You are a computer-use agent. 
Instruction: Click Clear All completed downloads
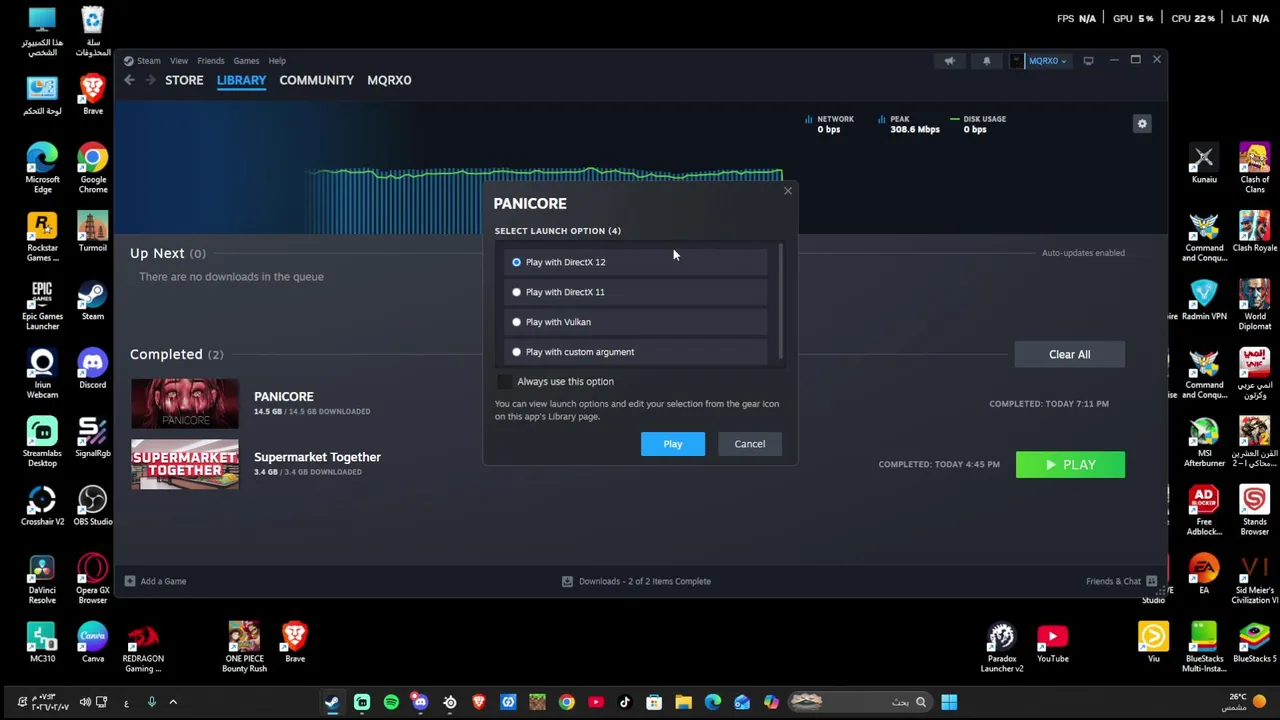[x=1070, y=354]
